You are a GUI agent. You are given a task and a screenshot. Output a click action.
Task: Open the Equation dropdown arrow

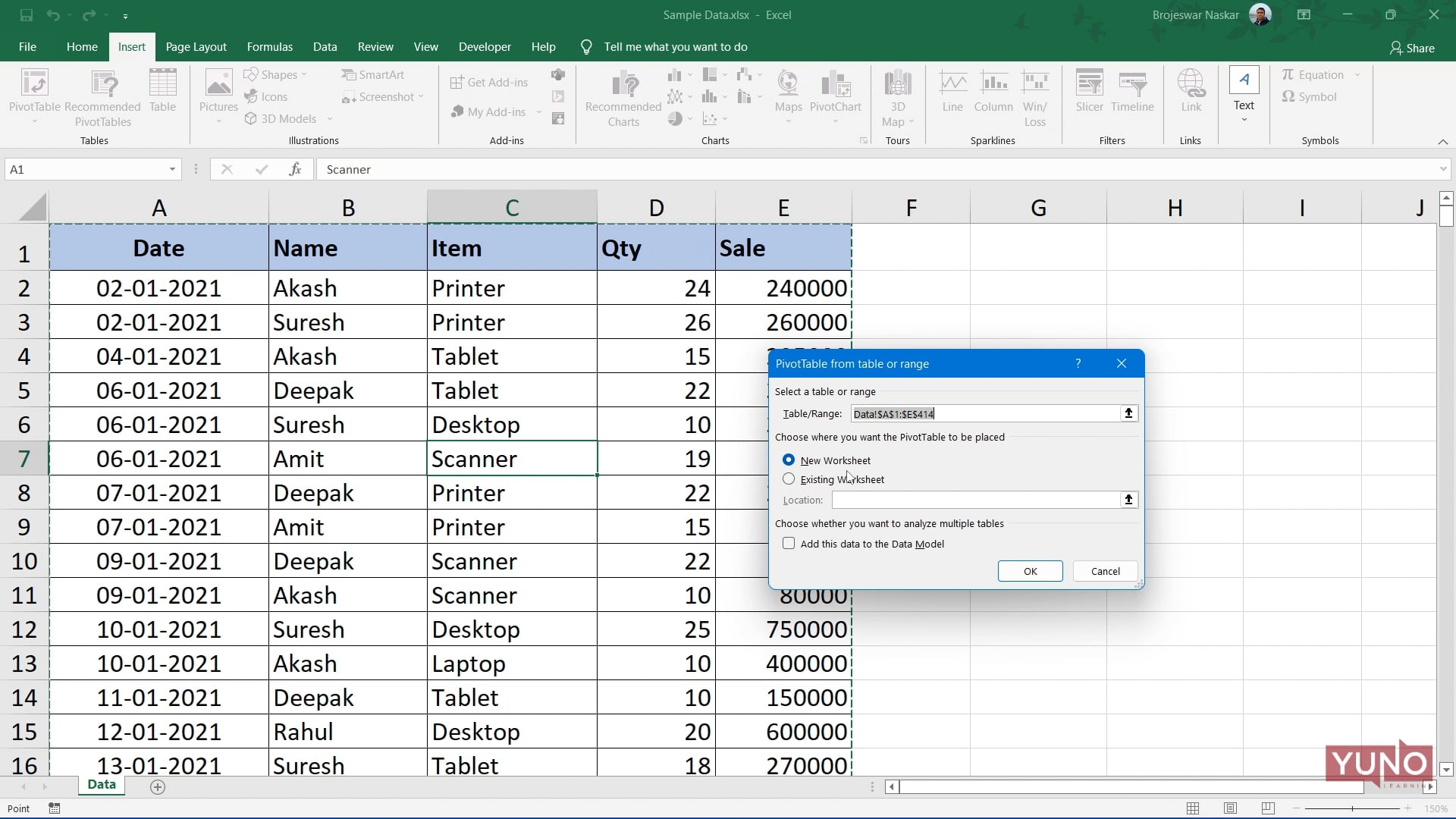1357,74
